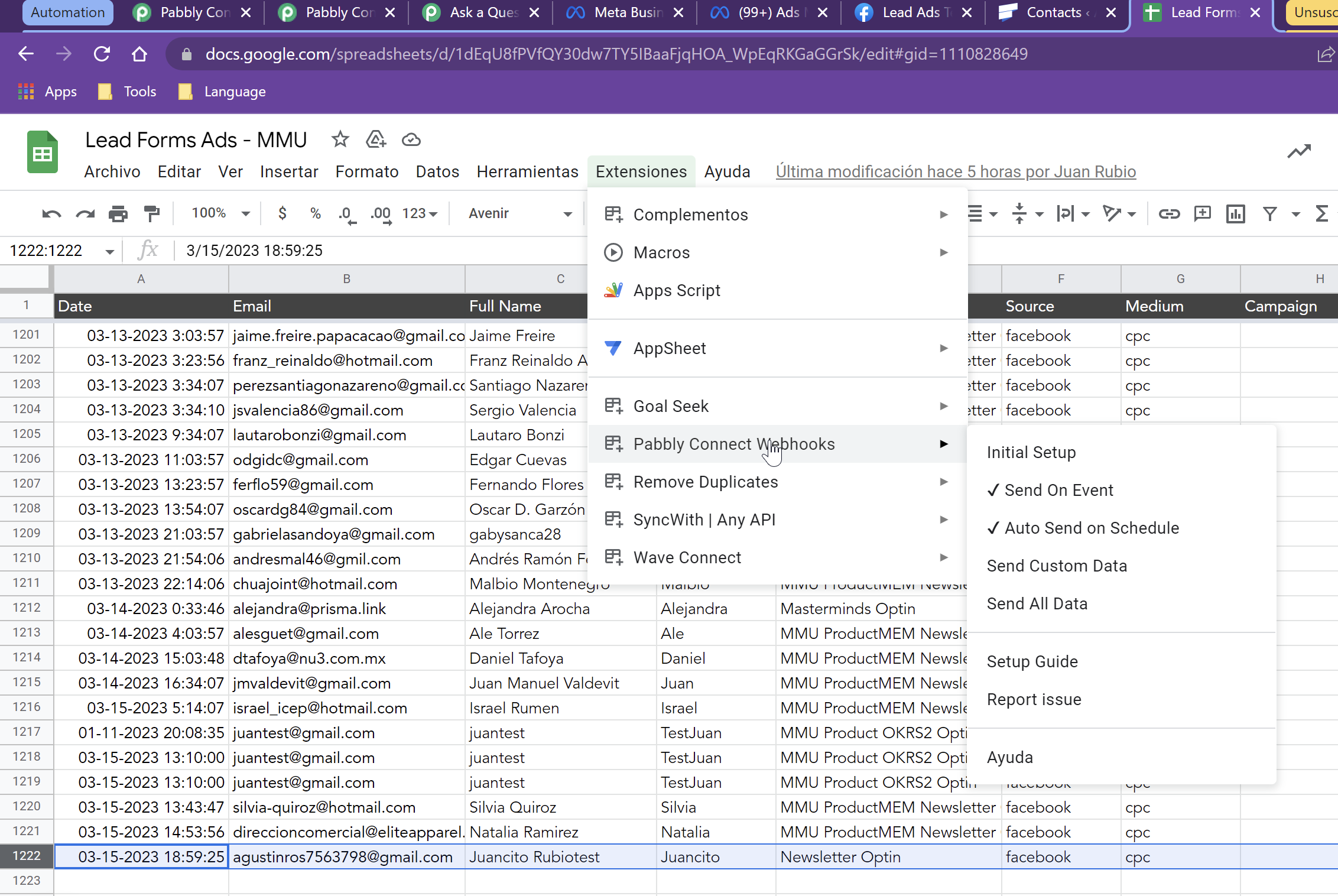Open the Insertar menu
This screenshot has width=1338, height=896.
click(x=289, y=171)
